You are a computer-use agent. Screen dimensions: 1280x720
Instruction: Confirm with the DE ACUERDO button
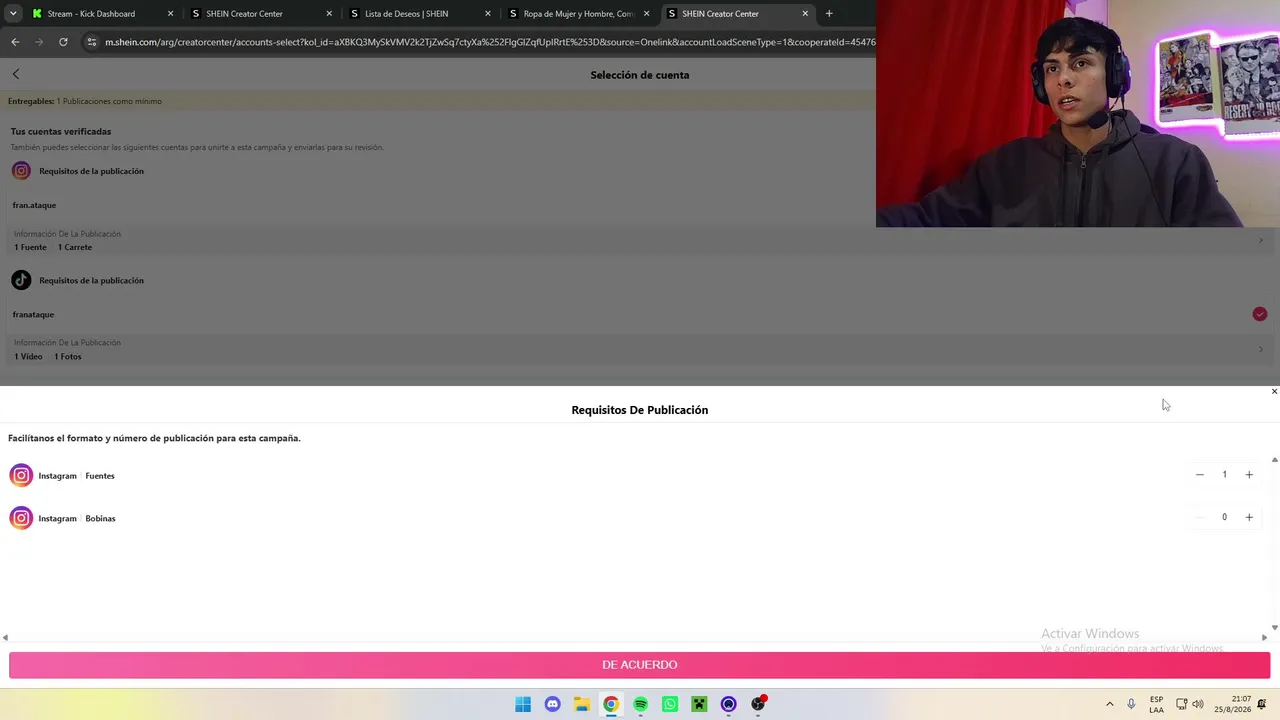(x=640, y=665)
